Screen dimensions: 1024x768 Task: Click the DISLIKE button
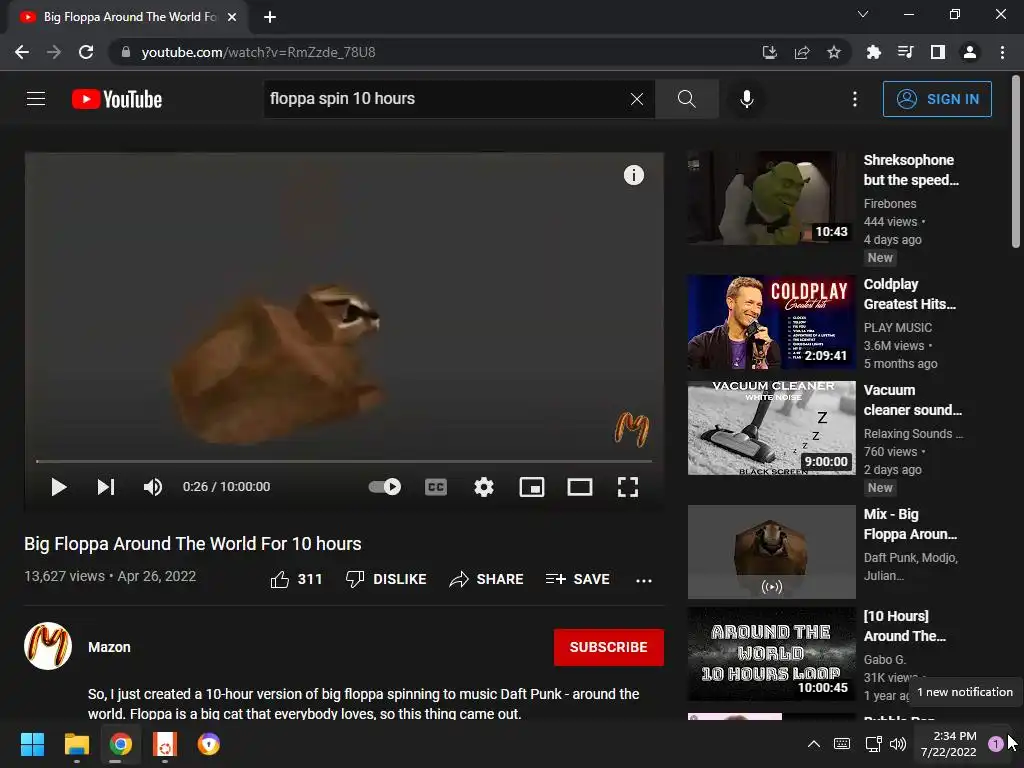(x=386, y=579)
